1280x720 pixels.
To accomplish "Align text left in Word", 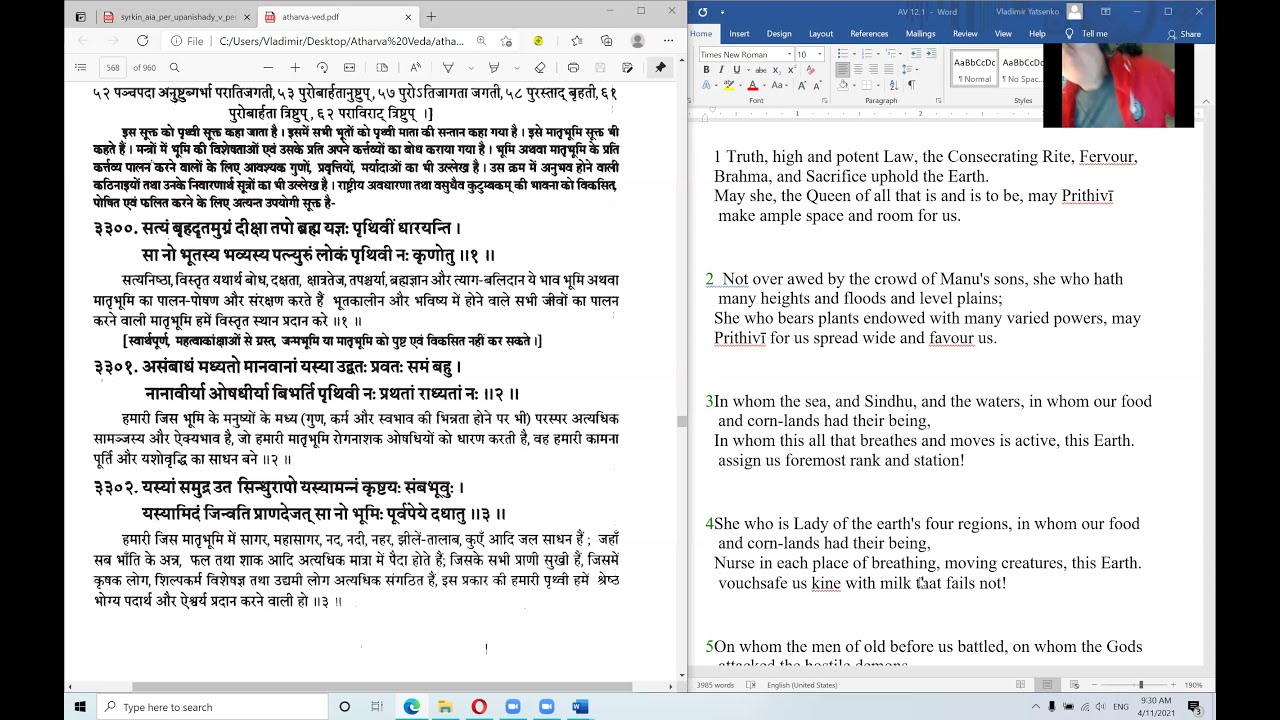I will [843, 69].
